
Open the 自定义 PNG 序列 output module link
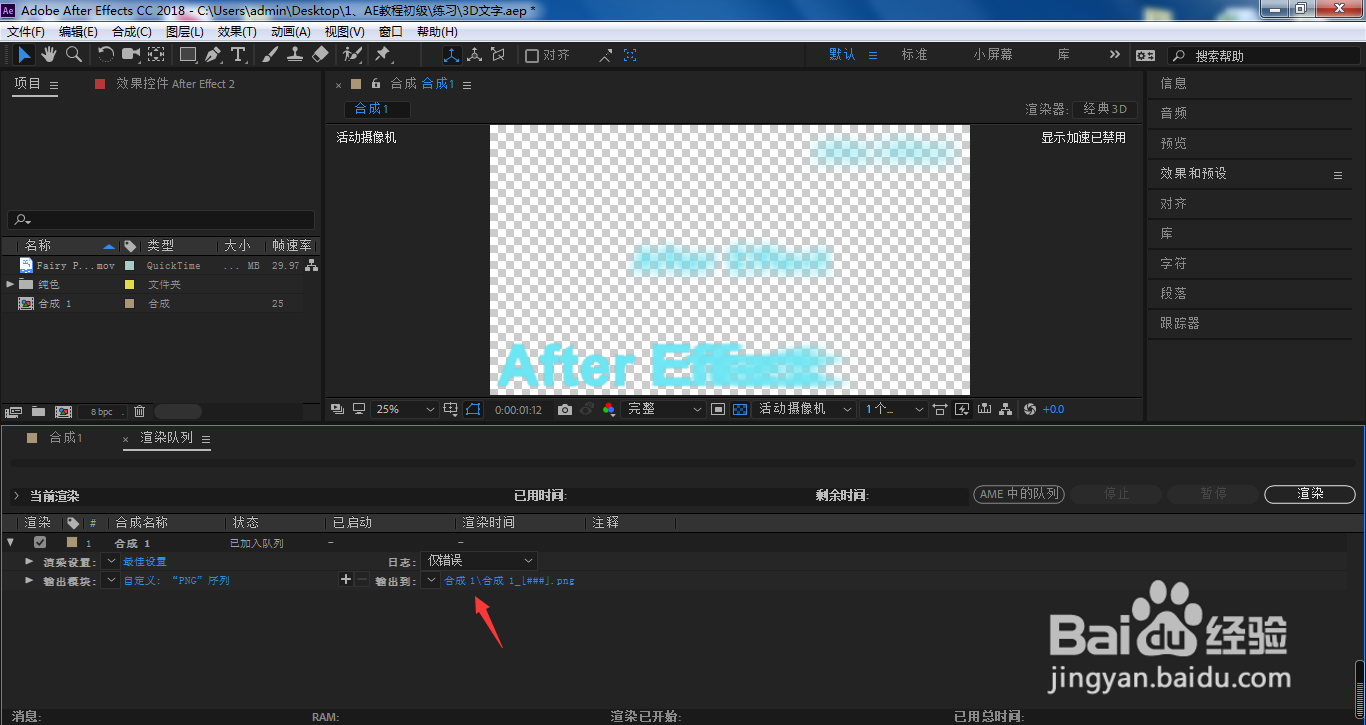pos(176,580)
